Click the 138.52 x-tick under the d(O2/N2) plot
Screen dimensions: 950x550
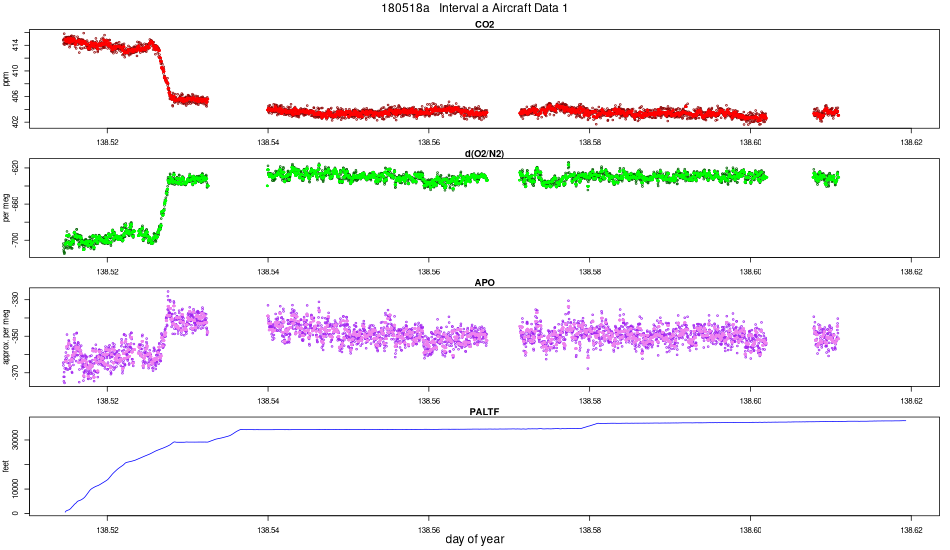click(107, 271)
